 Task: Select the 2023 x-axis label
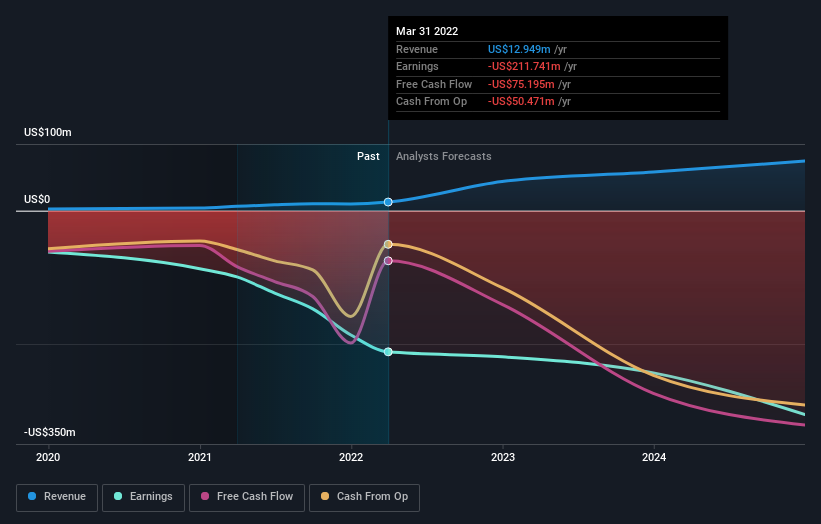tap(503, 458)
